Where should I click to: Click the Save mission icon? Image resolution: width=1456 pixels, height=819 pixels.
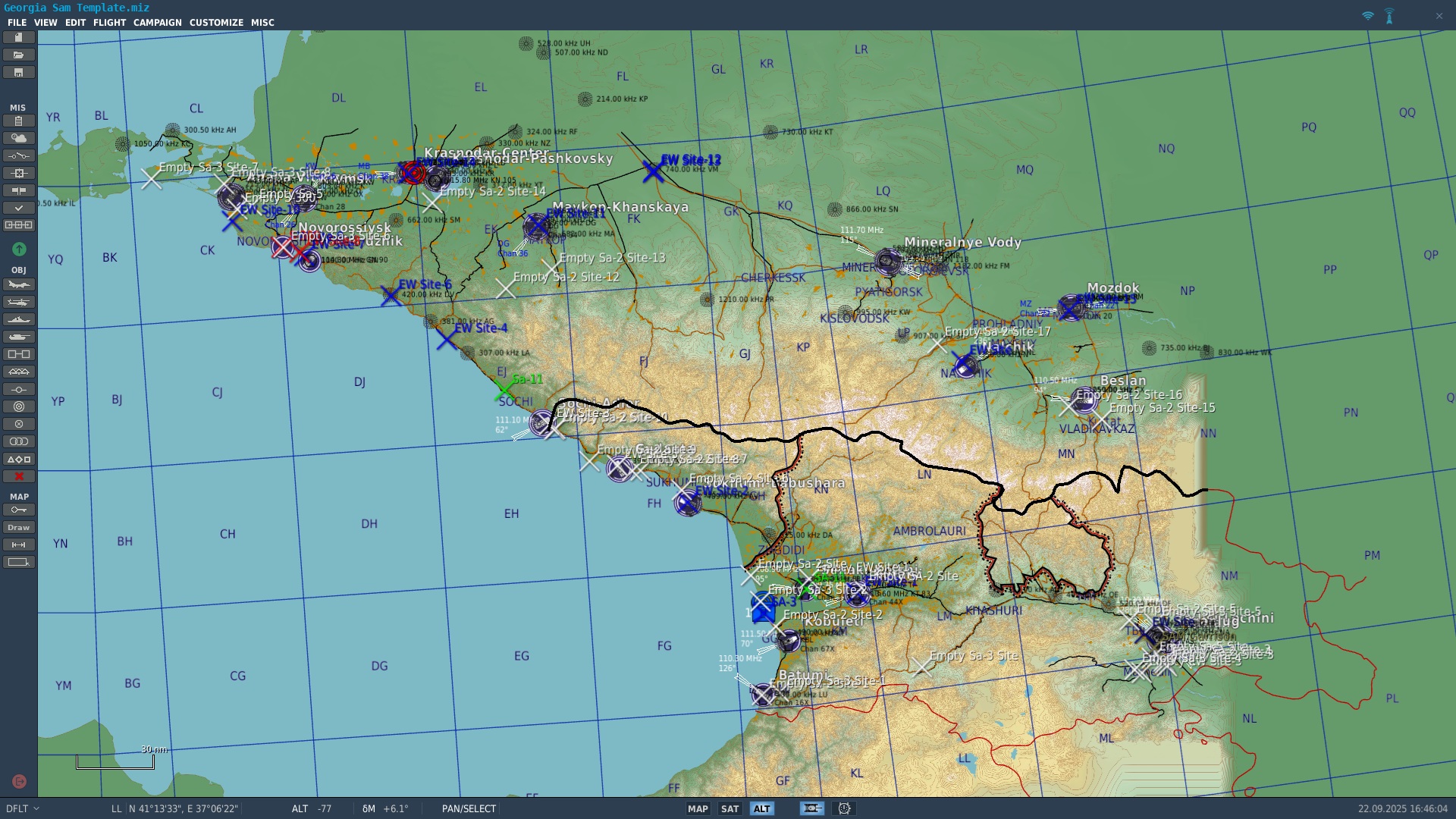tap(19, 71)
